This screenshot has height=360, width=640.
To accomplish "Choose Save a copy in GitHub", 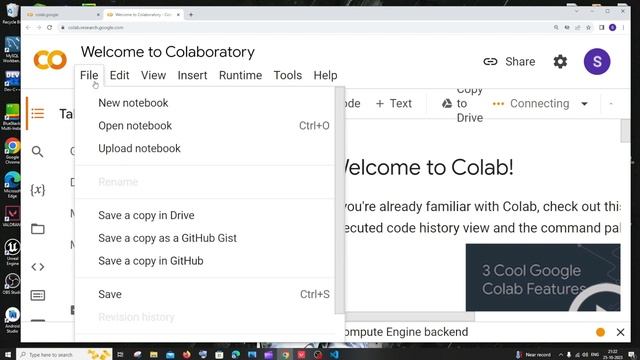I will pyautogui.click(x=205, y=261).
